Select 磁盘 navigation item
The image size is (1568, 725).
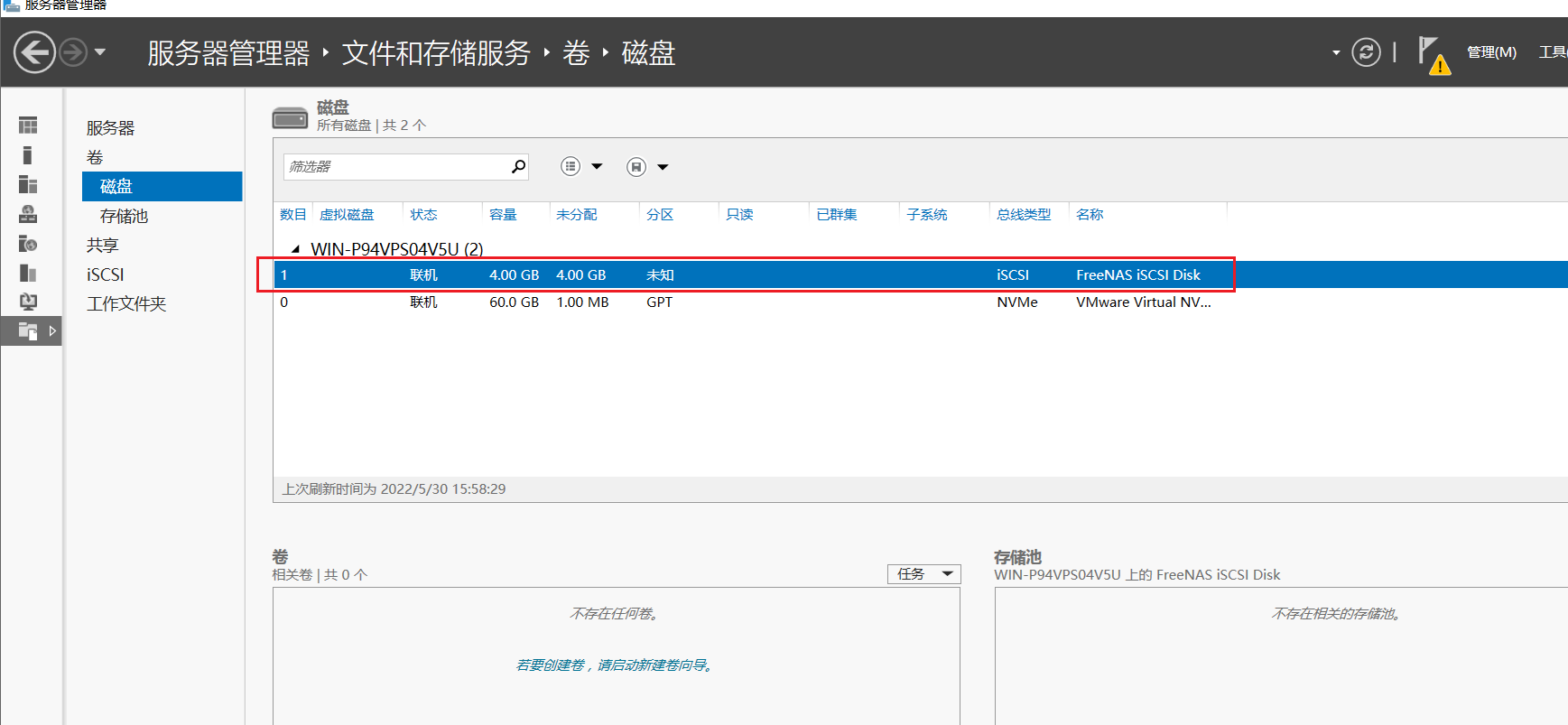coord(162,186)
